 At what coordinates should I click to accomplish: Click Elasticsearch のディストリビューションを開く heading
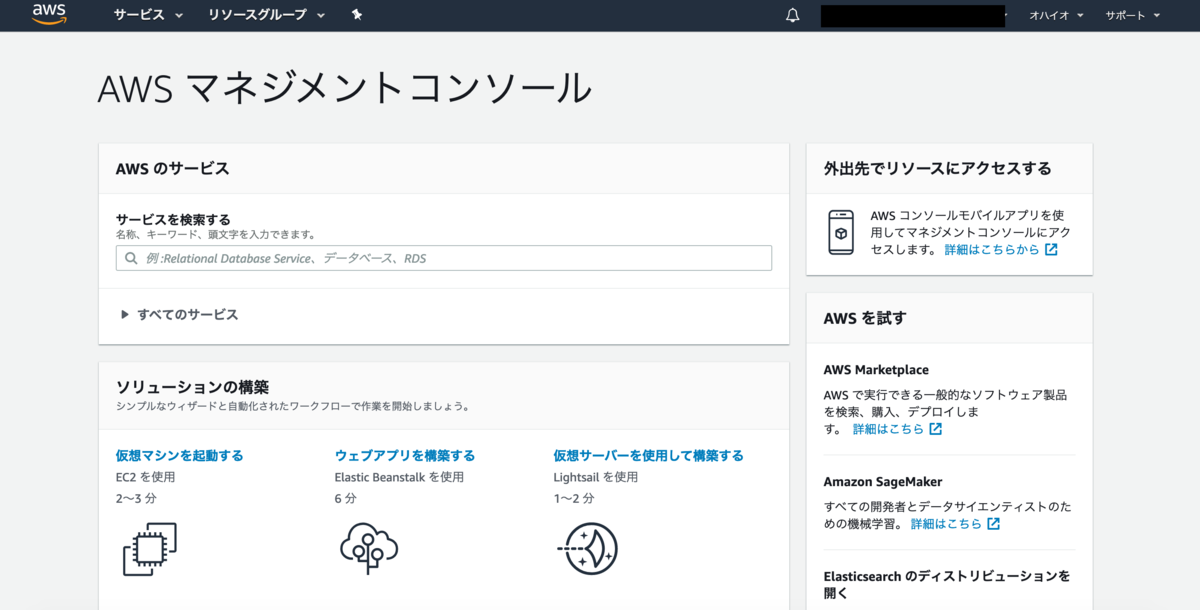click(947, 585)
